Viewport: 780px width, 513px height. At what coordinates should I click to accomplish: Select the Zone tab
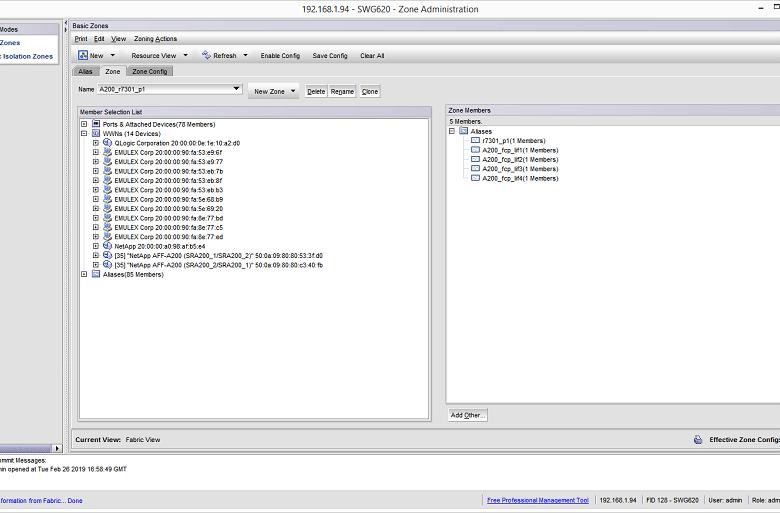click(113, 71)
